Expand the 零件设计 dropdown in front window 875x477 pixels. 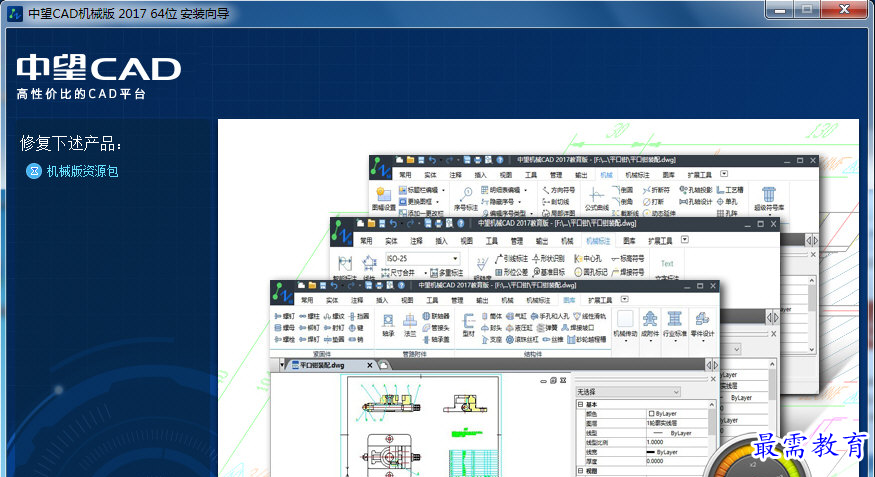(702, 325)
